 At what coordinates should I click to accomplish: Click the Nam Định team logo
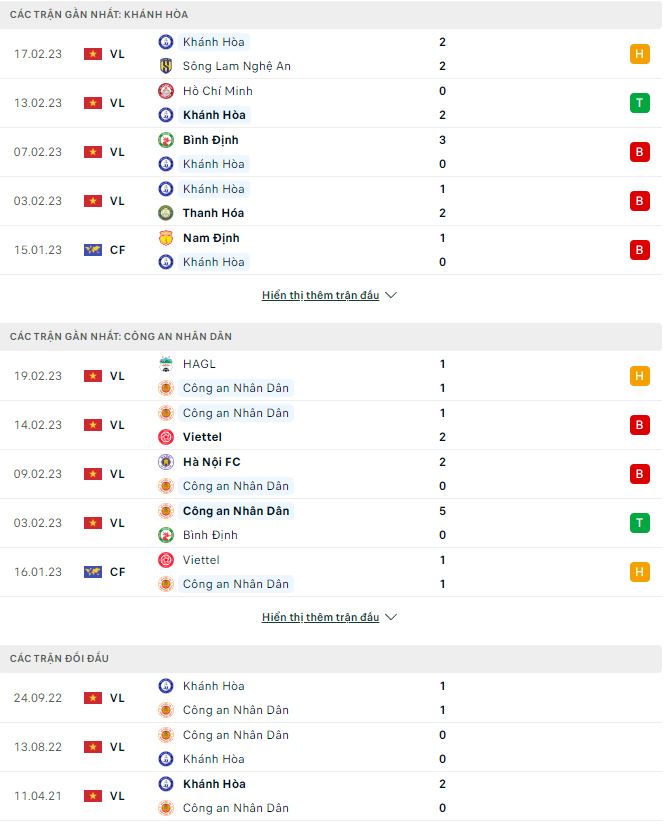click(166, 238)
